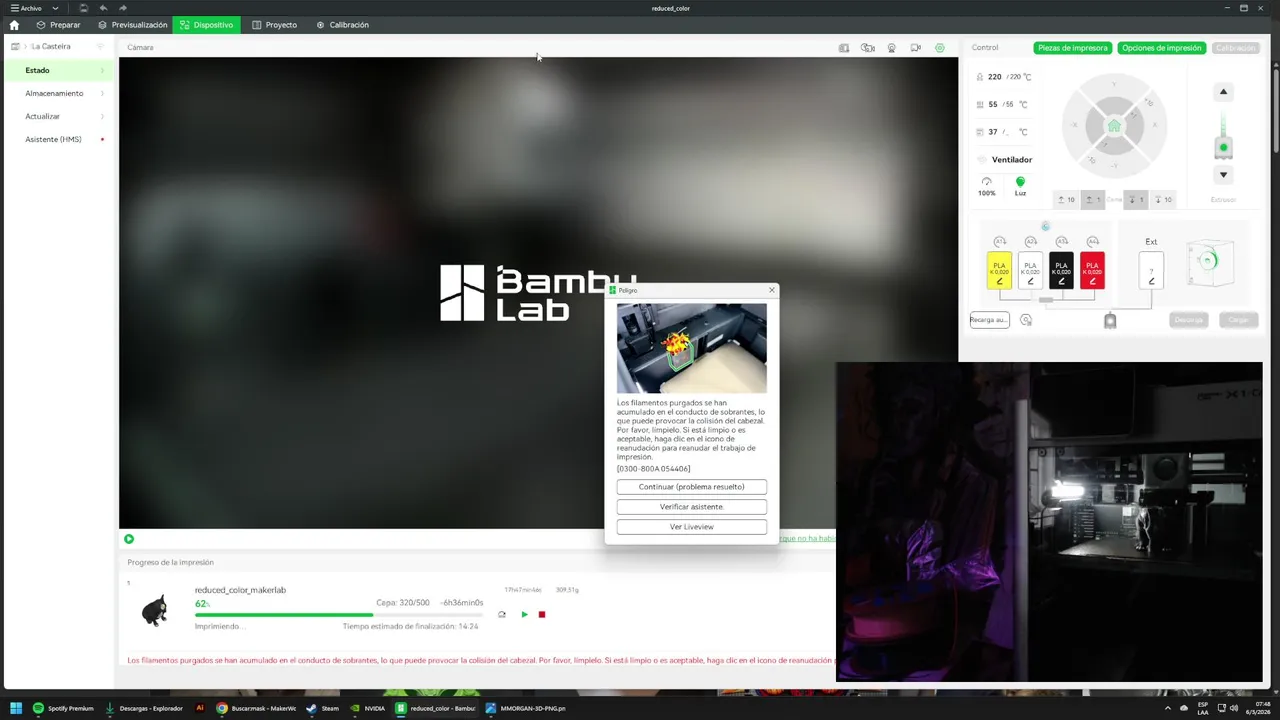Open Actualizar in the sidebar
The height and width of the screenshot is (720, 1280).
click(x=57, y=116)
